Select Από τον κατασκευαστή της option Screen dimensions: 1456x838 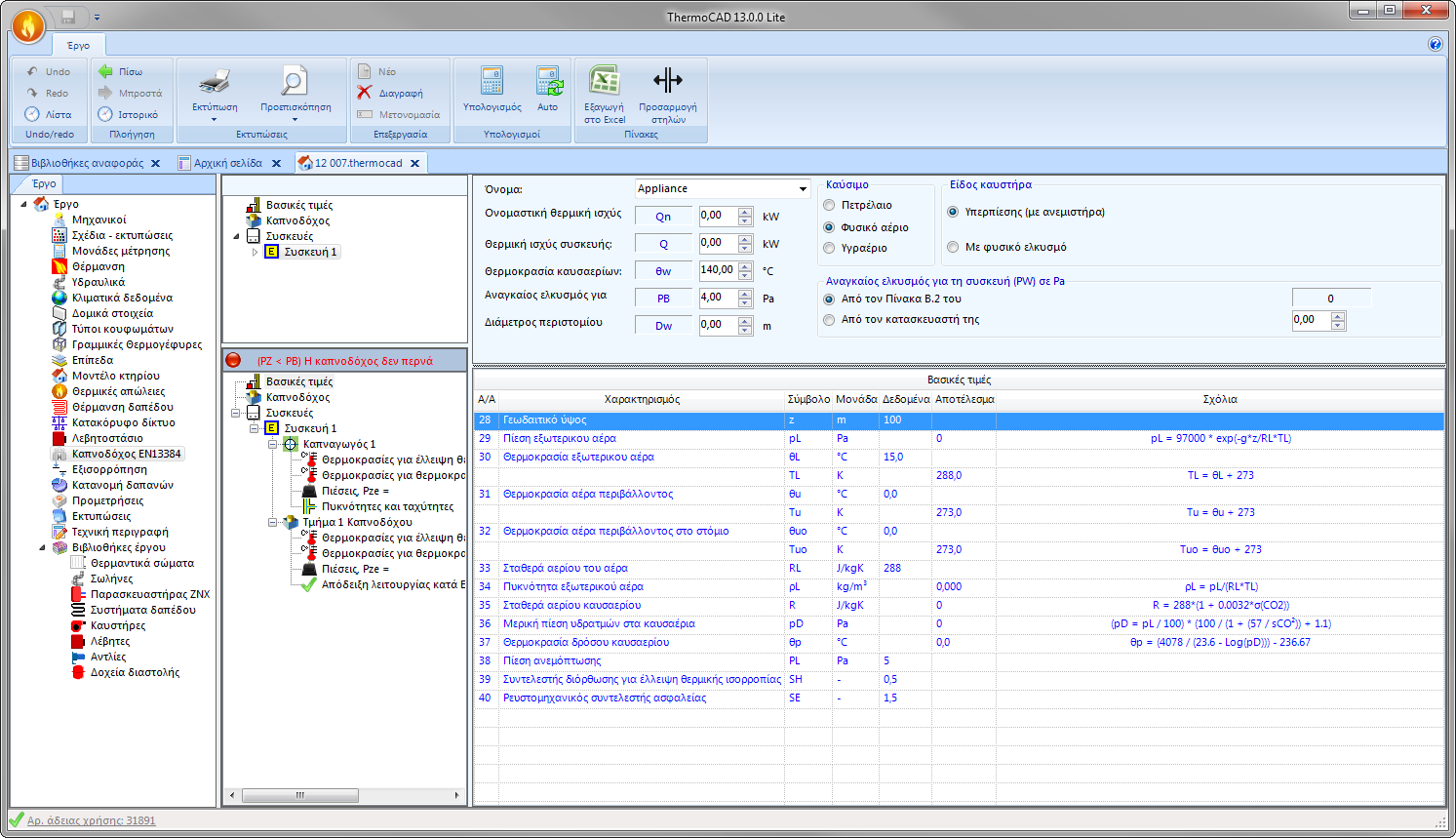click(829, 319)
